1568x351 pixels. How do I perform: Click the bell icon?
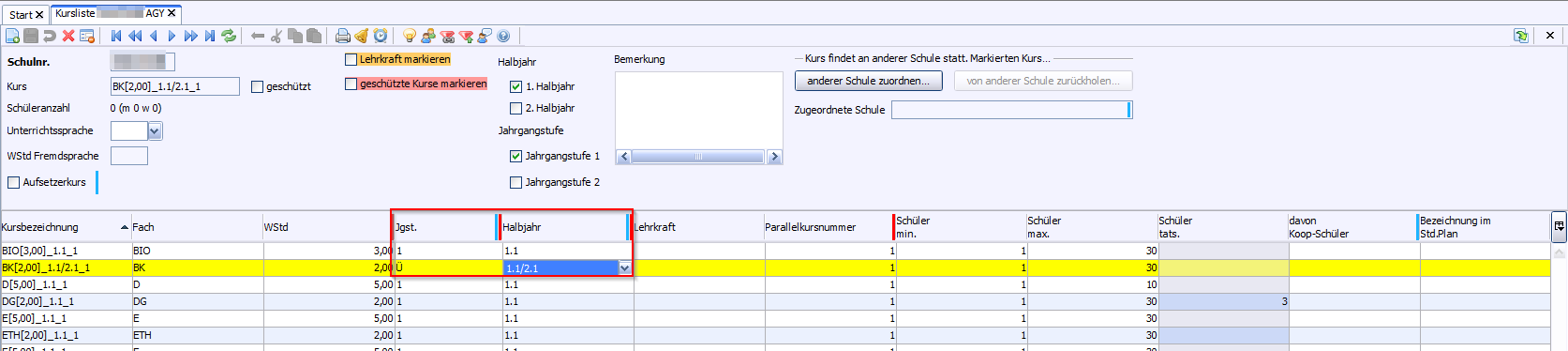coord(361,36)
